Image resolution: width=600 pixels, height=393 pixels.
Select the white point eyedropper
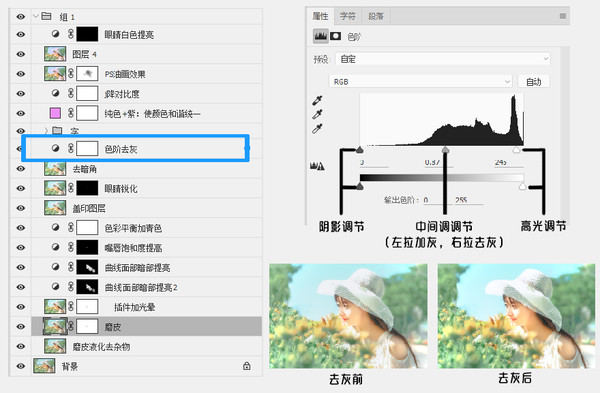[317, 129]
